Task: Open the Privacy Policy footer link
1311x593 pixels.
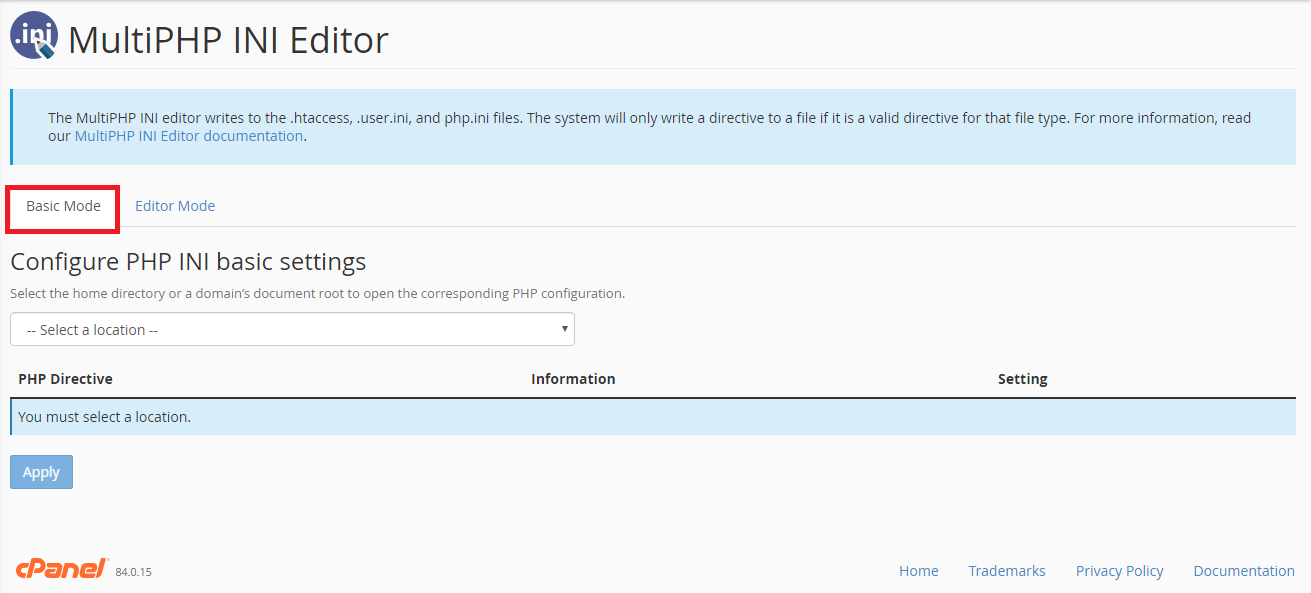Action: pos(1119,571)
